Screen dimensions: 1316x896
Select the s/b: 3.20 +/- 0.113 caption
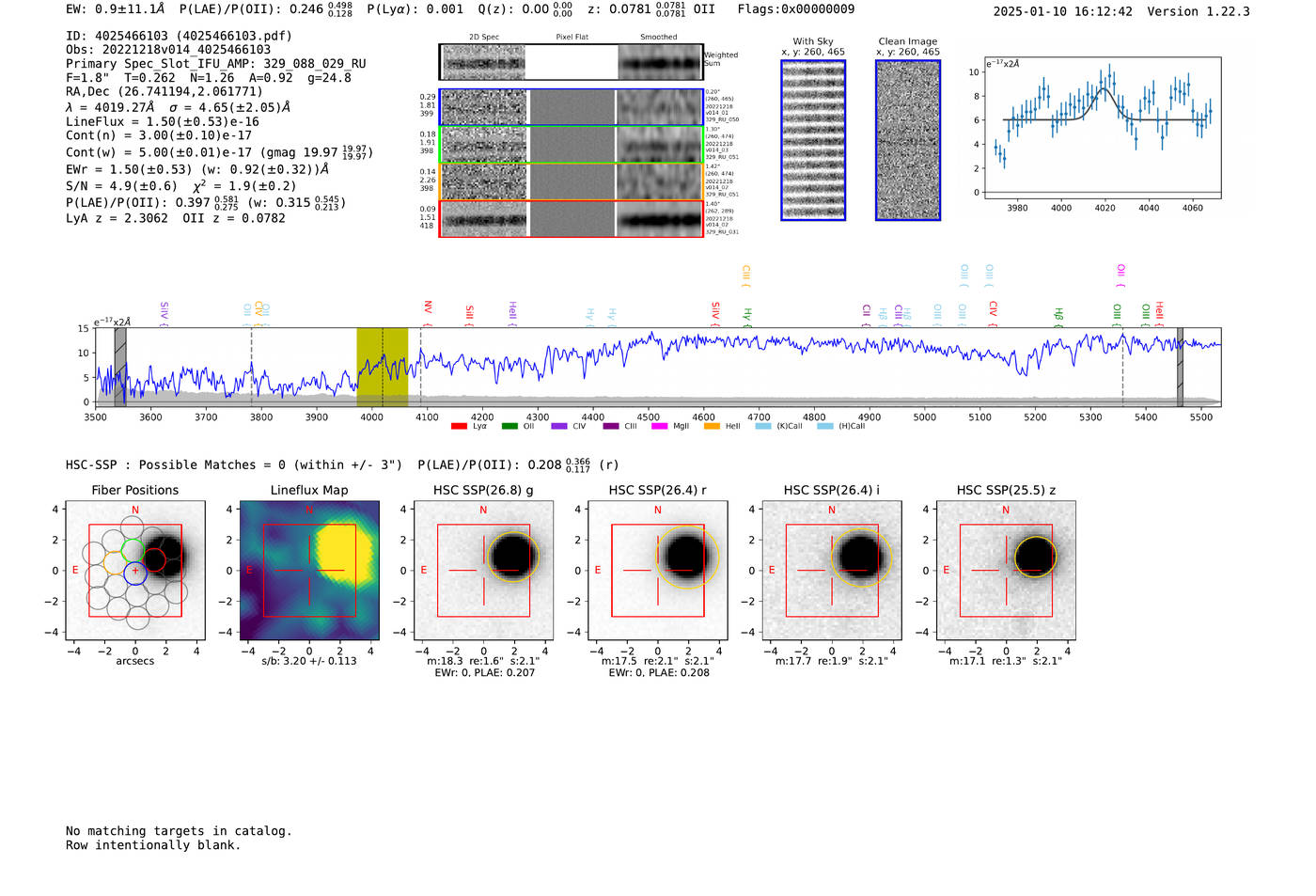(x=309, y=661)
